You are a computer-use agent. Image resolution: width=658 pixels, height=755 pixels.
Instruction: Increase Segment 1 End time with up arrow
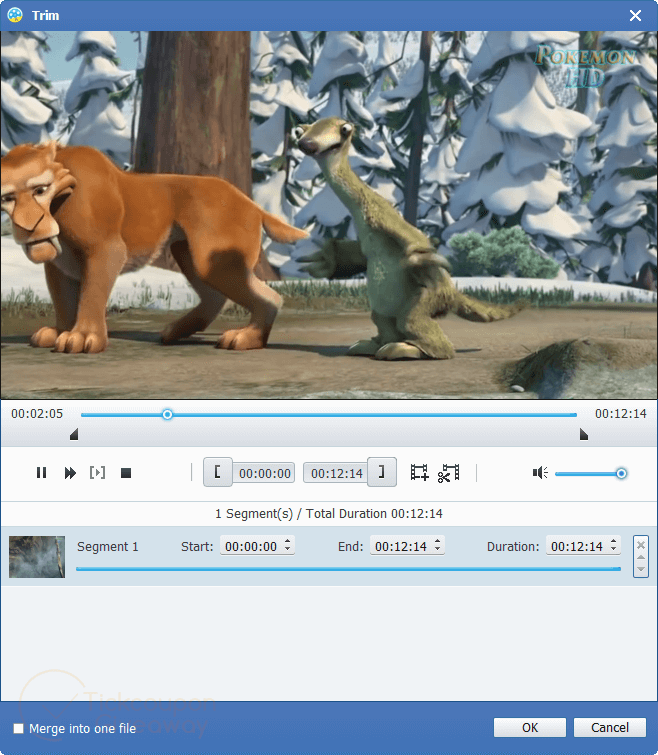coord(438,541)
